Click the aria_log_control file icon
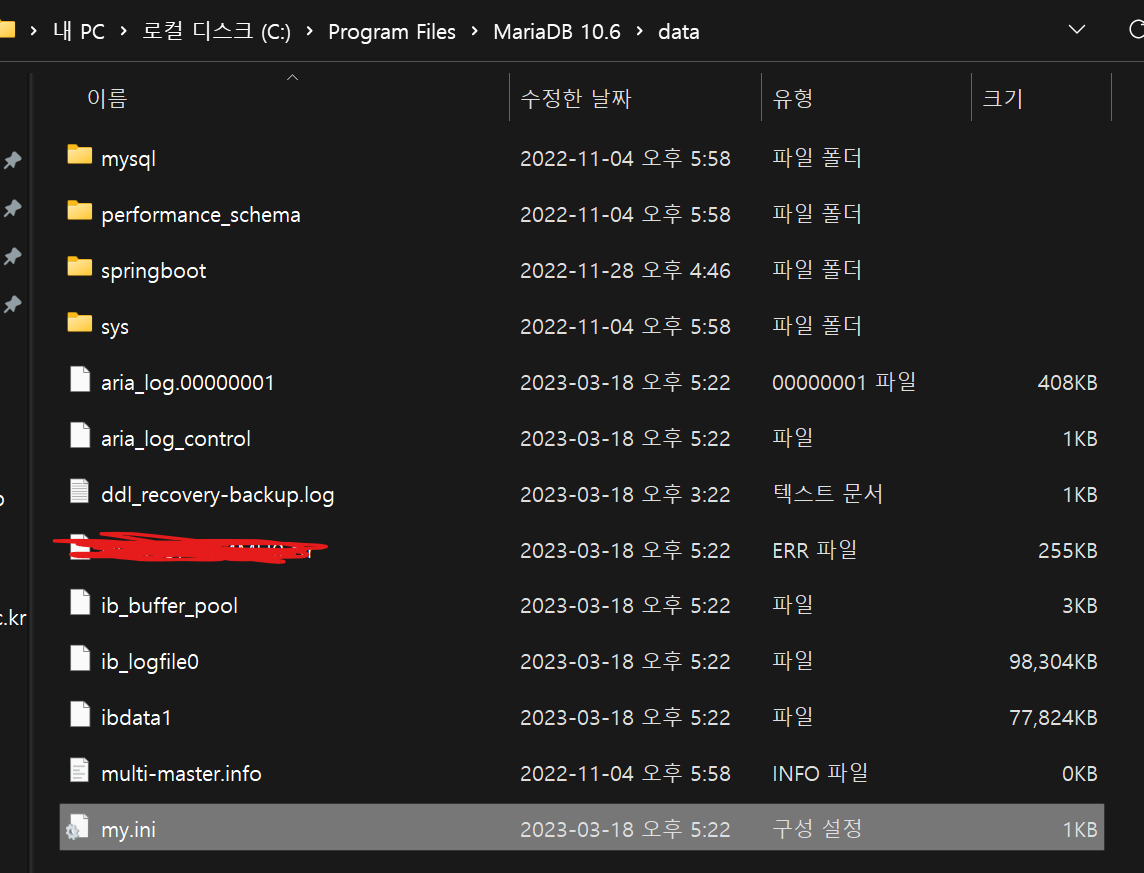 pos(80,435)
